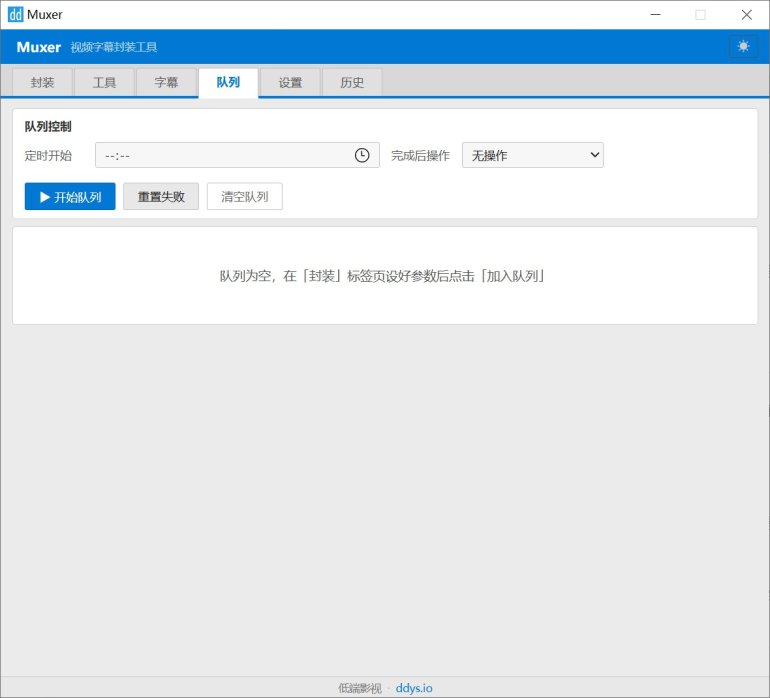Click the 定时开始 time input field

pos(237,155)
